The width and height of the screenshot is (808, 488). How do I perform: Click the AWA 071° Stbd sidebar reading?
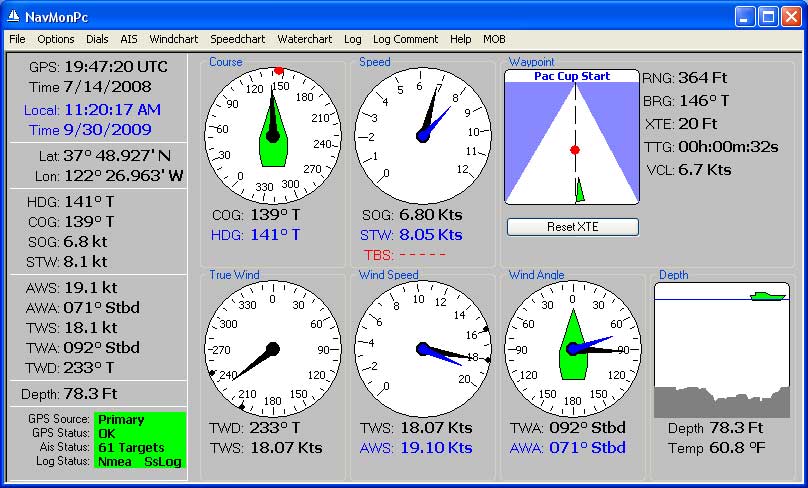pos(82,308)
